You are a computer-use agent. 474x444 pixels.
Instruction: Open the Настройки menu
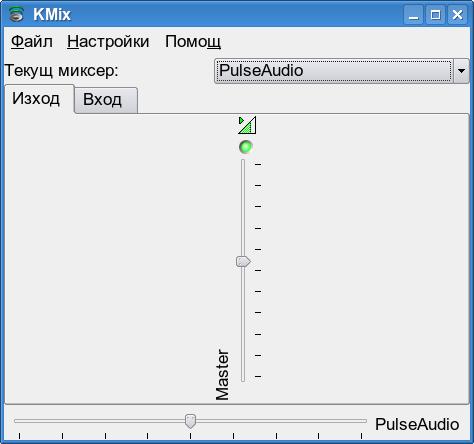point(108,42)
